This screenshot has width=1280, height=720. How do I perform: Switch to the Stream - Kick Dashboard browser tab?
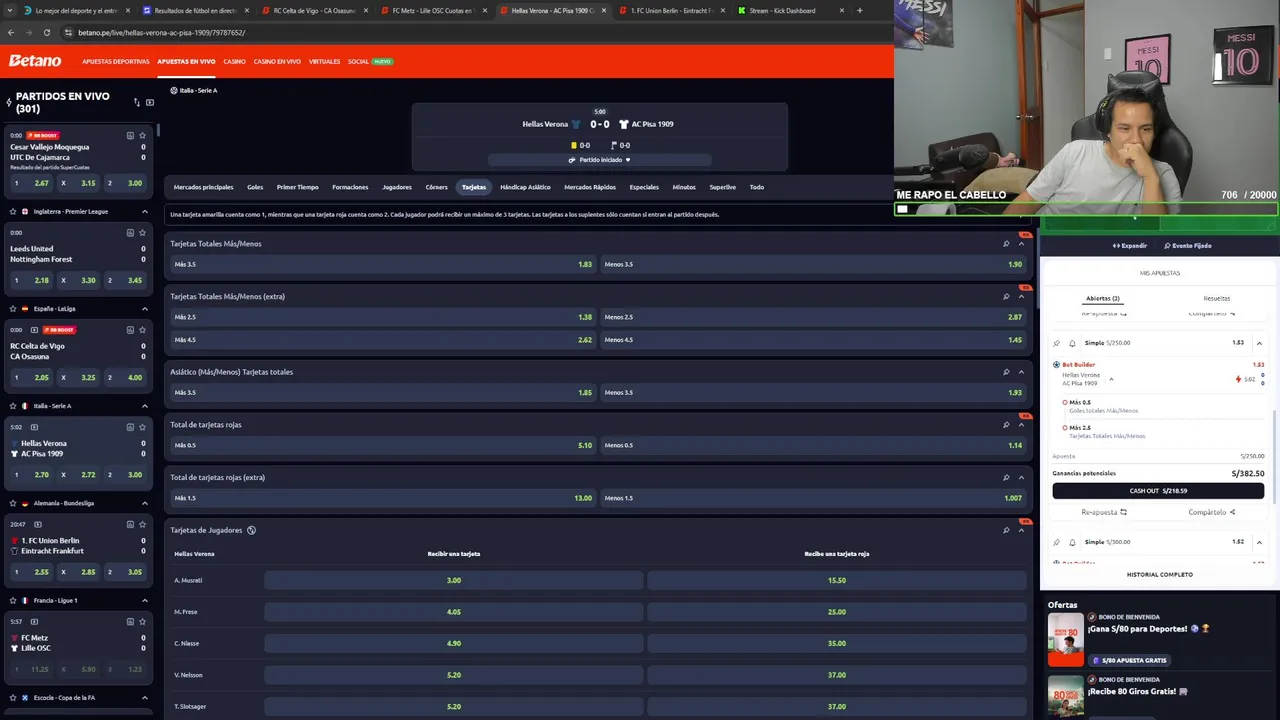coord(783,10)
